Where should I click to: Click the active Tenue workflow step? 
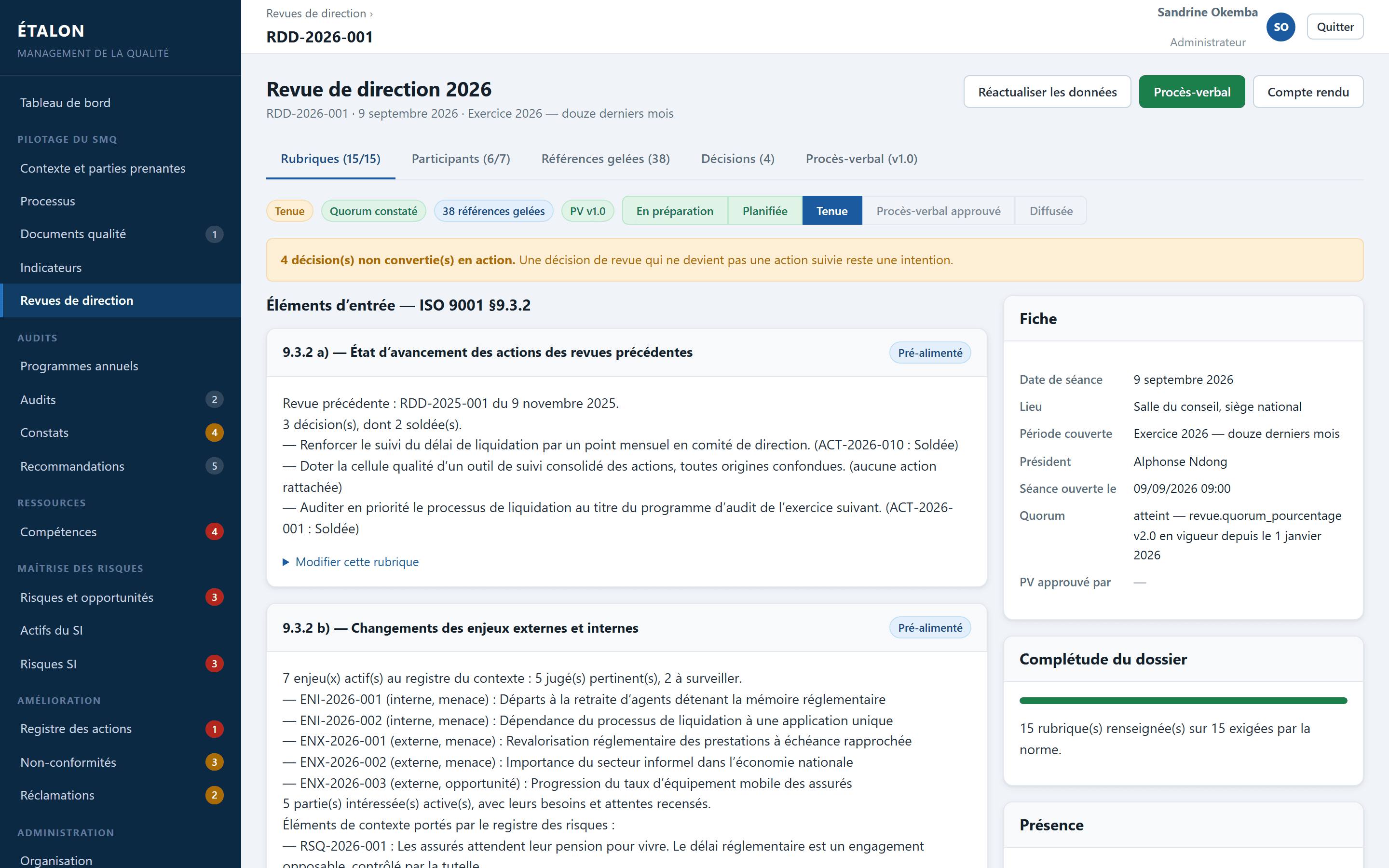point(831,211)
